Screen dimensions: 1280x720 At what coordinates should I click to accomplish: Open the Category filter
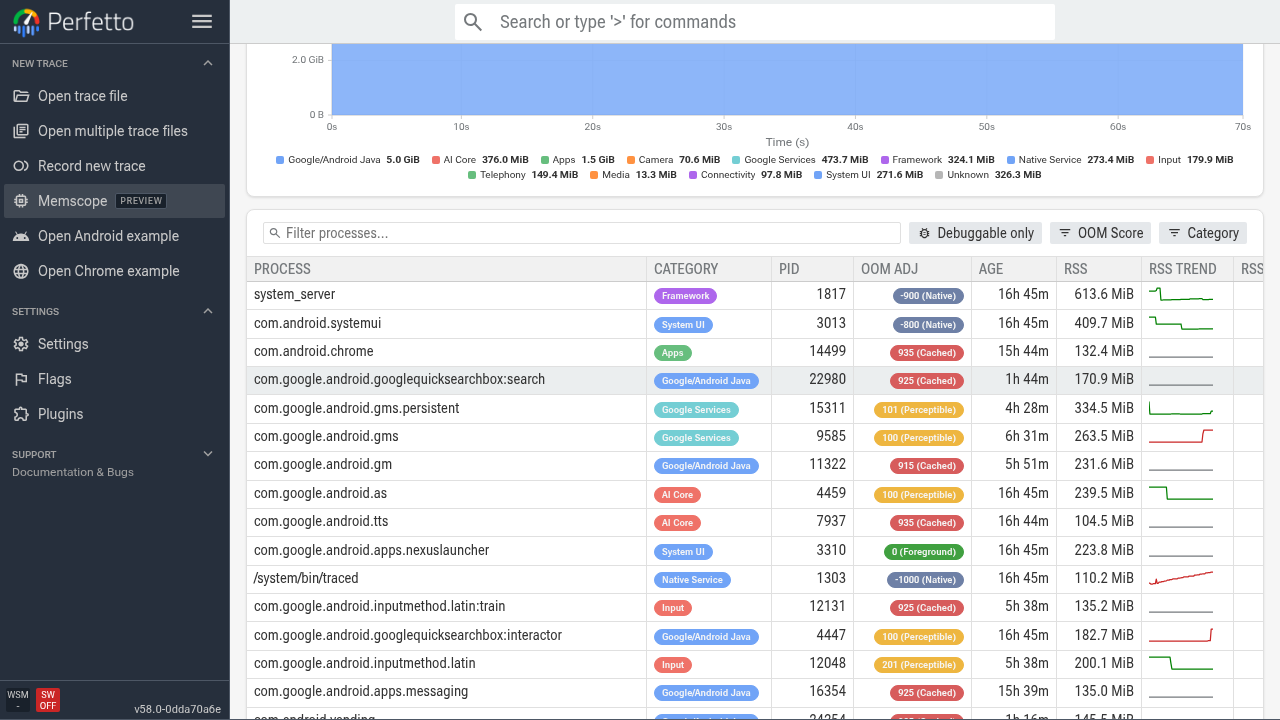pos(1203,233)
